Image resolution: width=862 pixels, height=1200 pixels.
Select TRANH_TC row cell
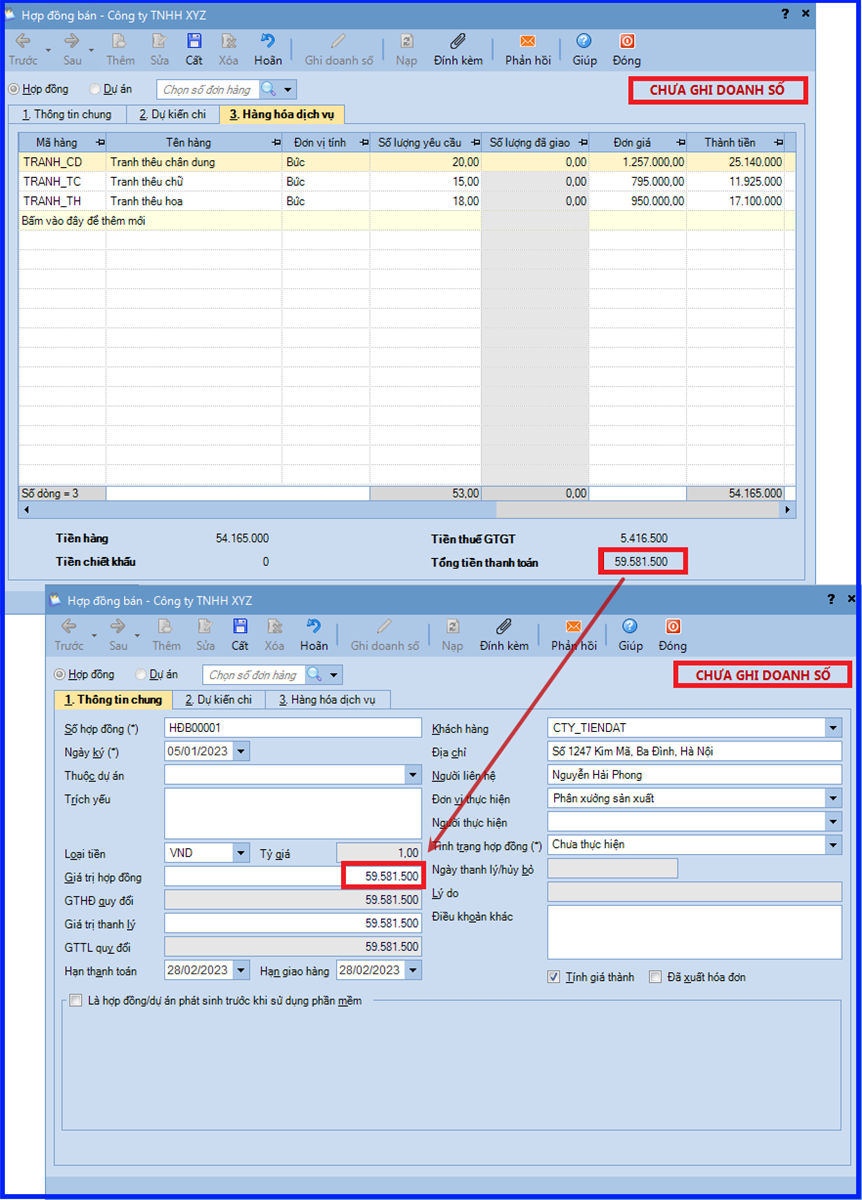63,181
